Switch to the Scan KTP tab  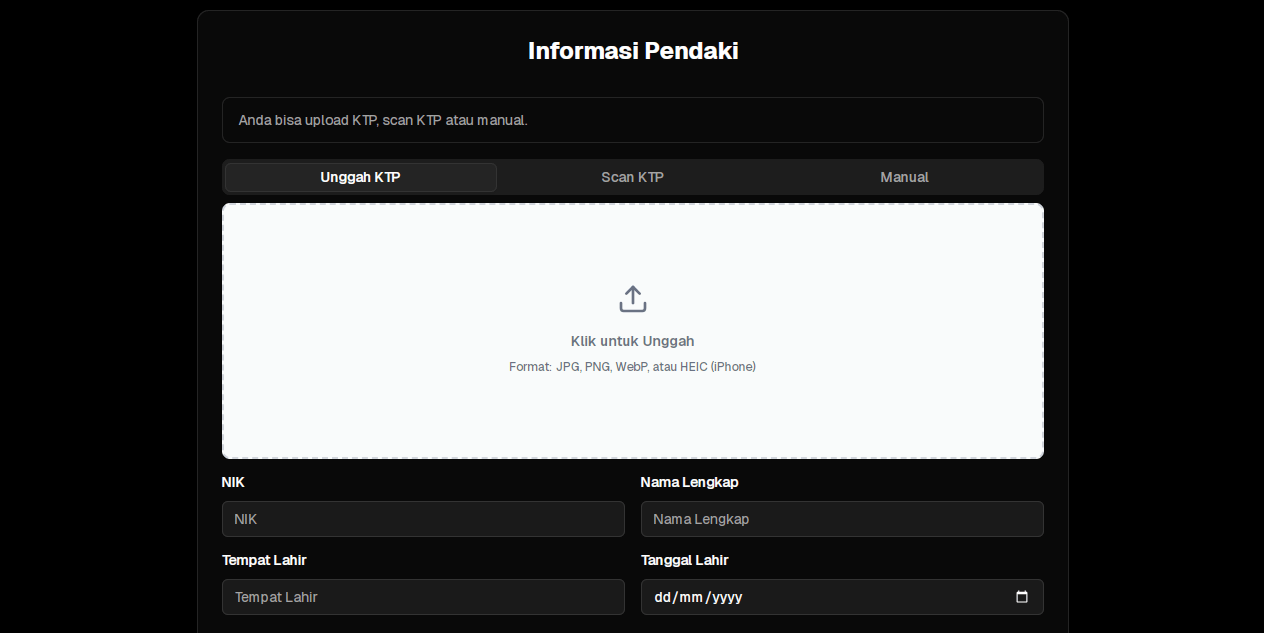[x=632, y=177]
